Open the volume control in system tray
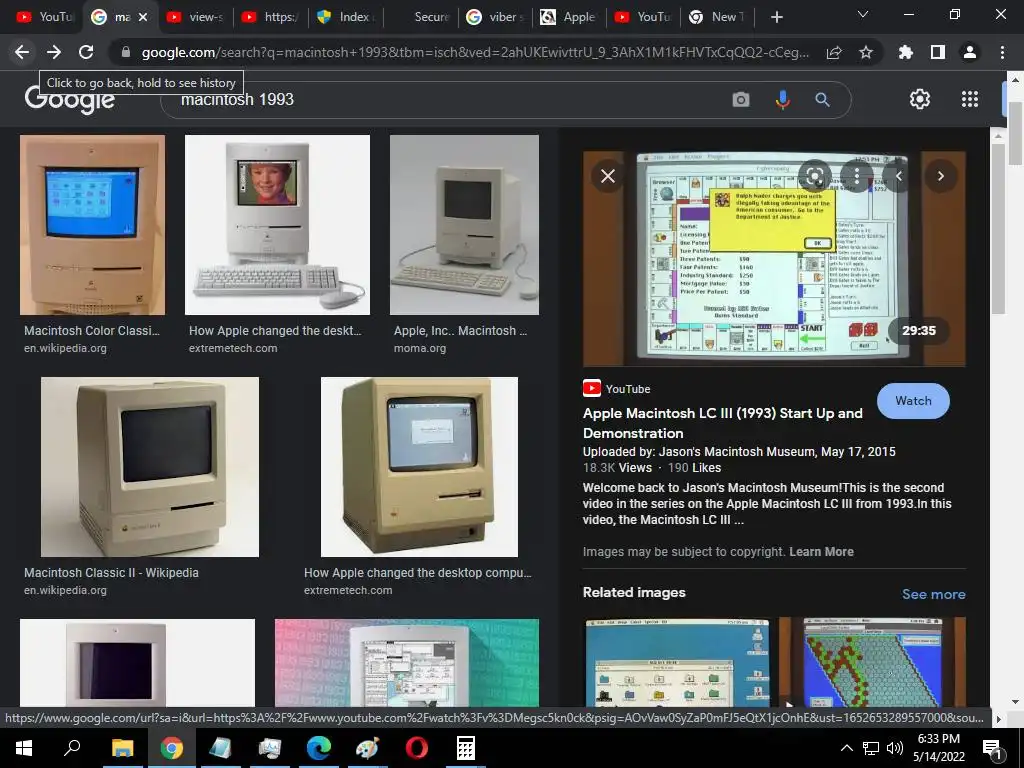The width and height of the screenshot is (1024, 768). (895, 748)
